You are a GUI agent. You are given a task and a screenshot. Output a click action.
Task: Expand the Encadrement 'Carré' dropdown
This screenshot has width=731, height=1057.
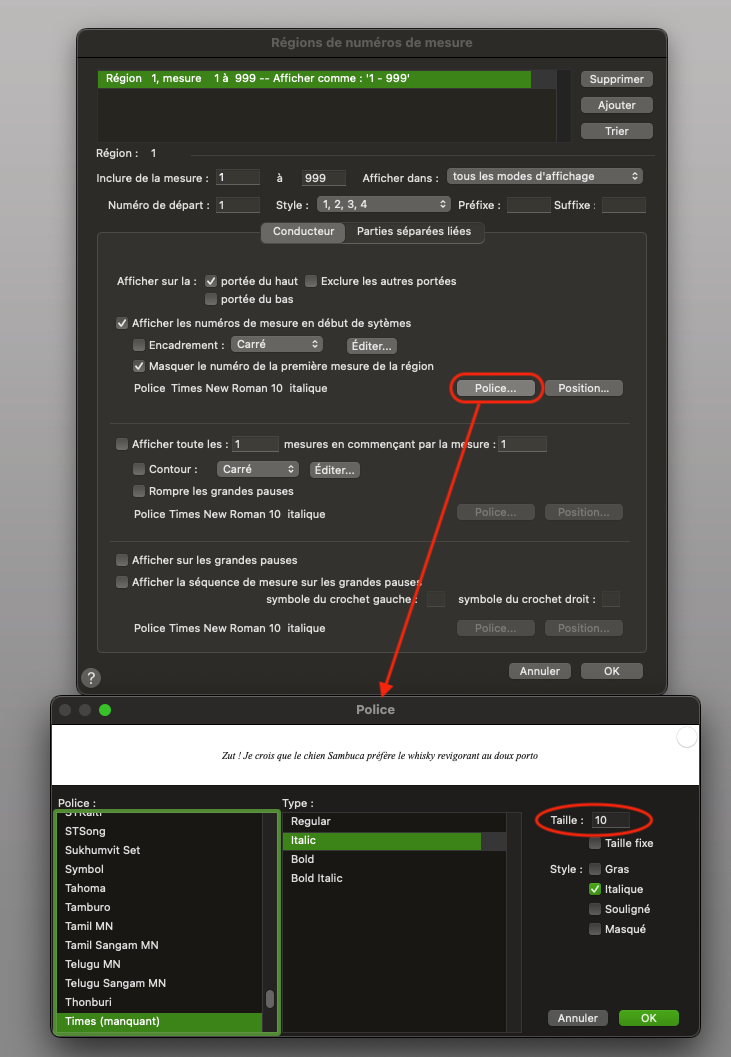pyautogui.click(x=277, y=344)
